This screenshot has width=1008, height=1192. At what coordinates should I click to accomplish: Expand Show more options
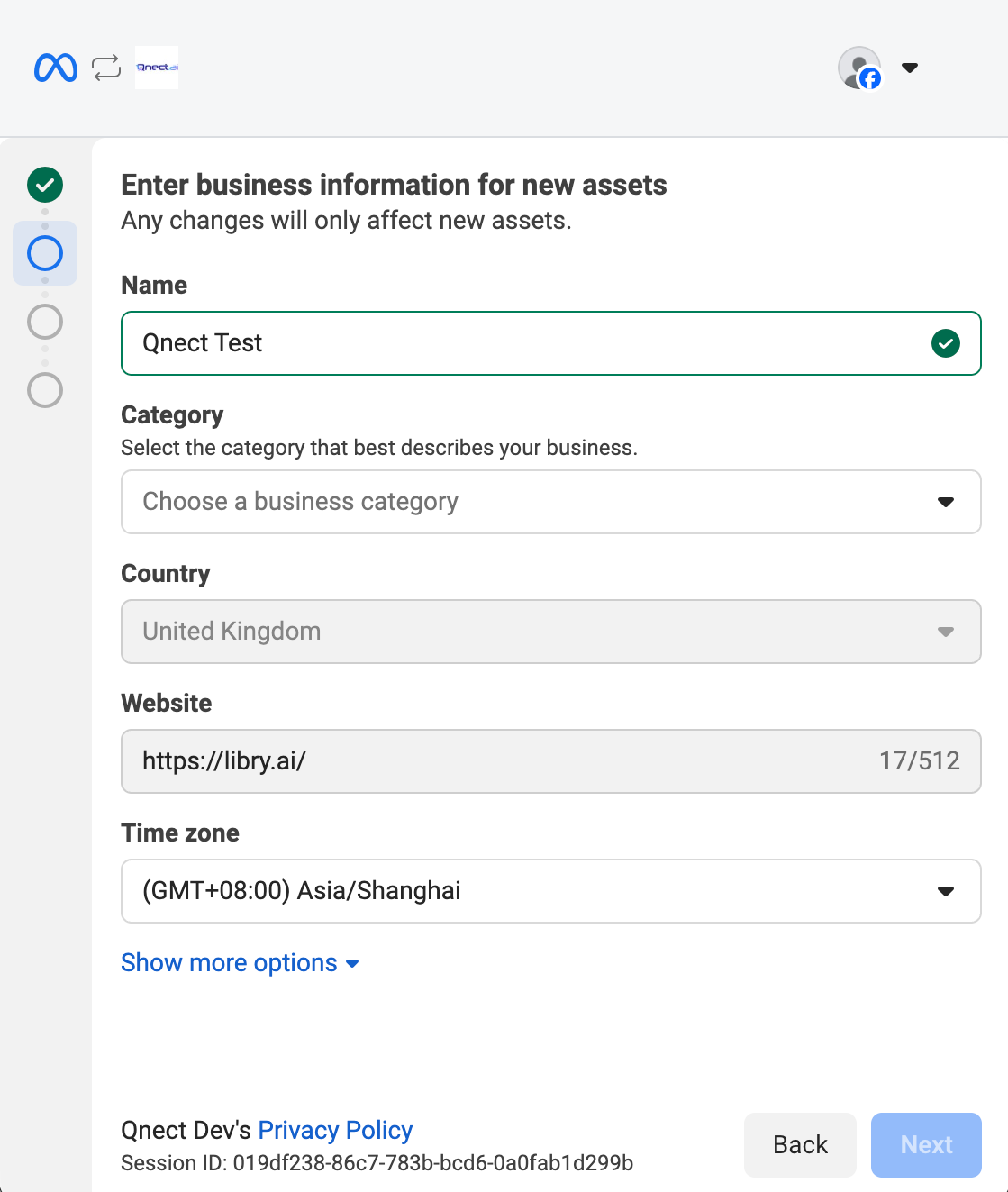(x=241, y=963)
